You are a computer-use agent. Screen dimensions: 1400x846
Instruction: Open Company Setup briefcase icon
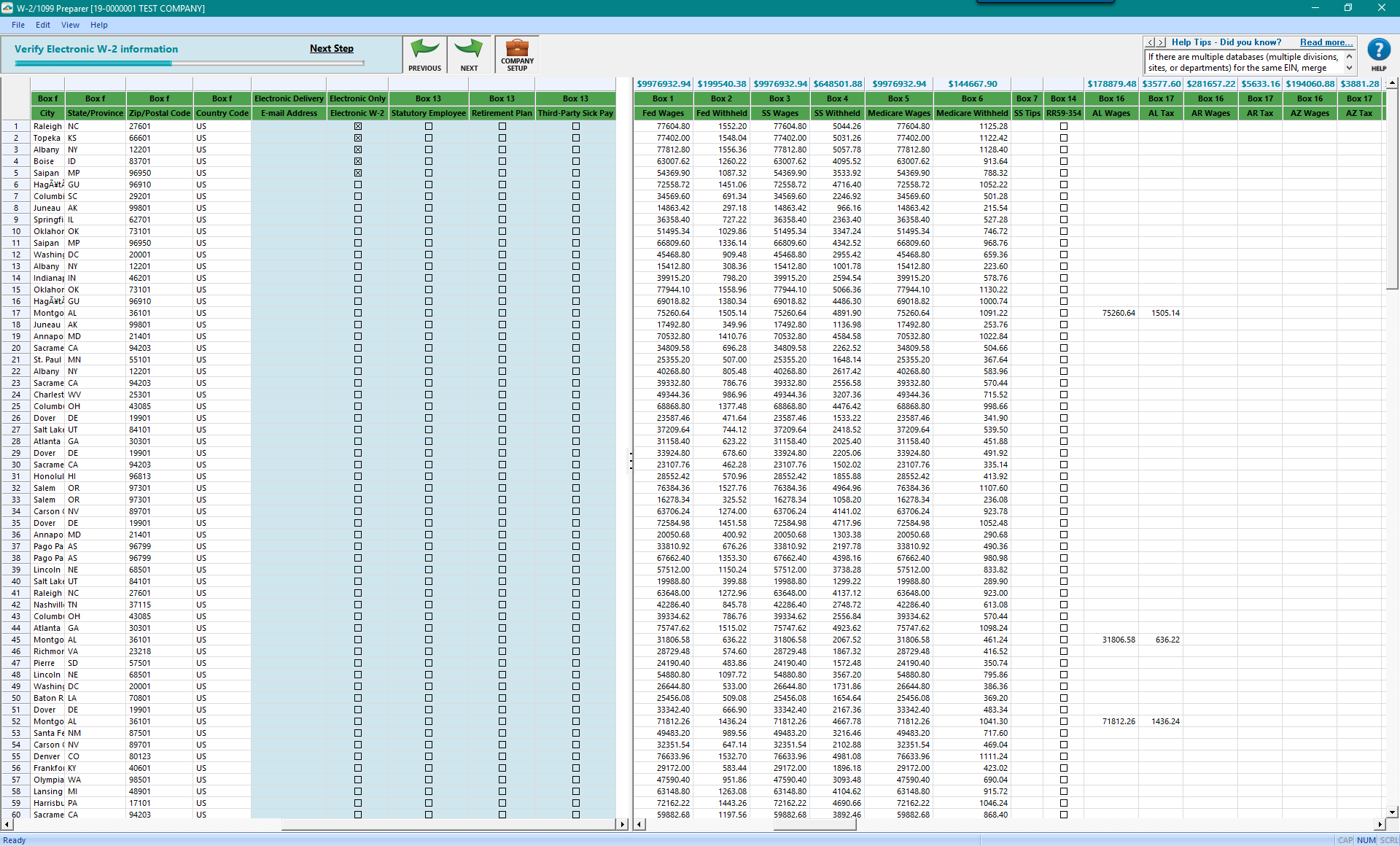pyautogui.click(x=517, y=50)
